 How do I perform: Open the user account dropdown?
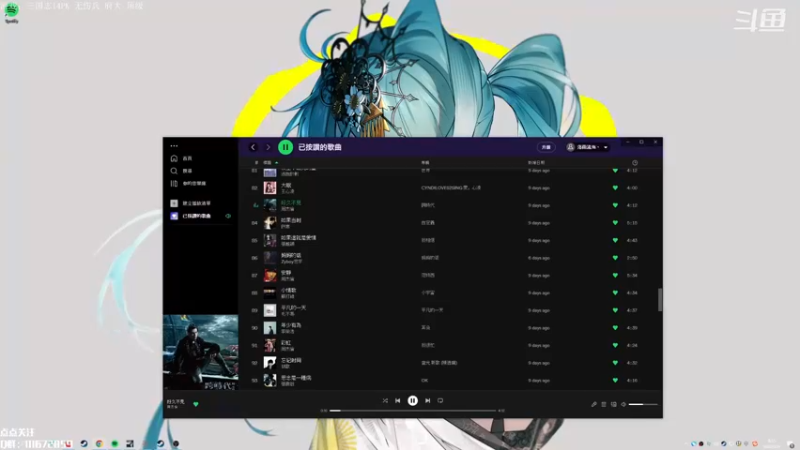click(587, 147)
